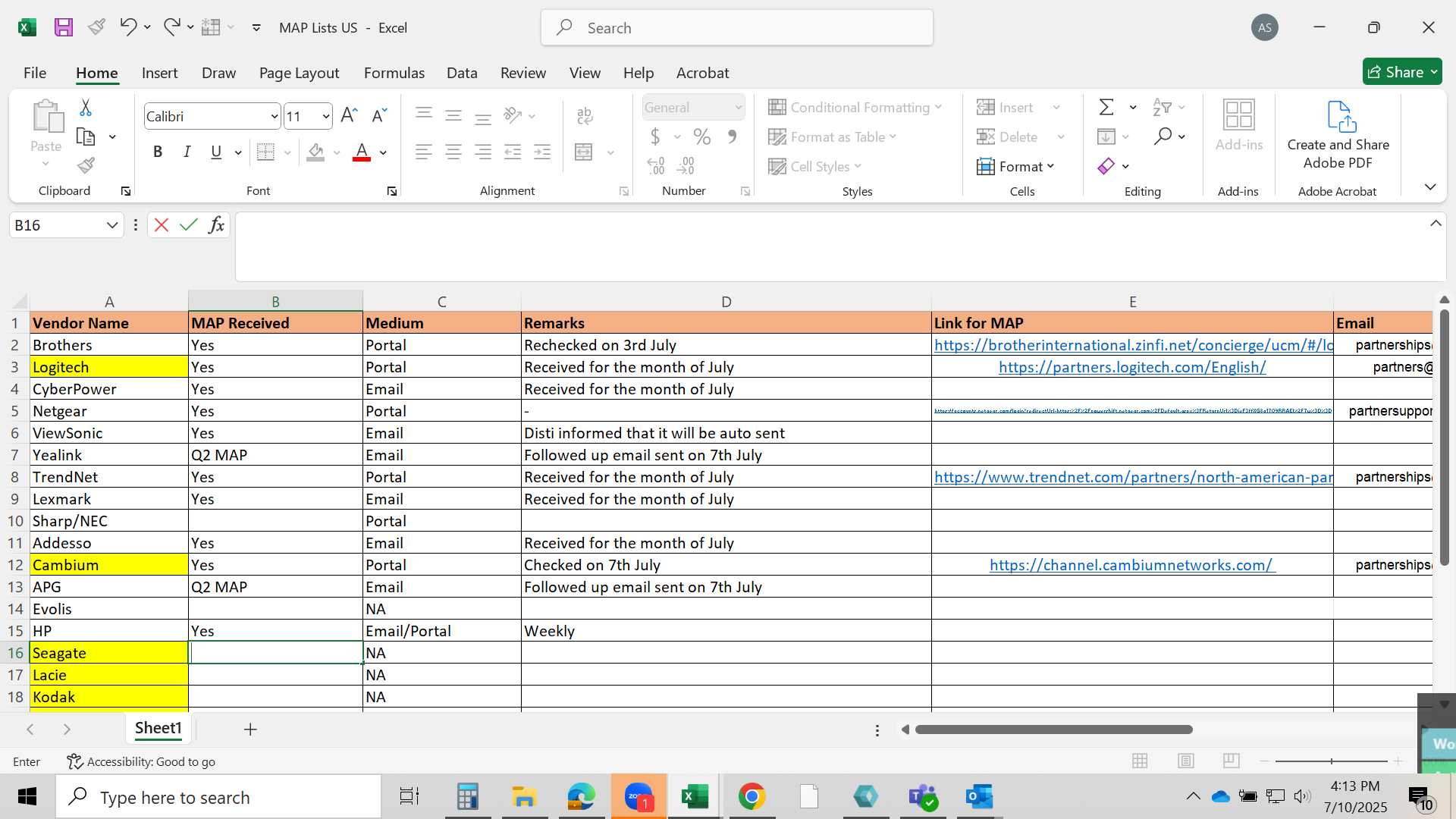
Task: Switch to Data tab
Action: point(462,73)
